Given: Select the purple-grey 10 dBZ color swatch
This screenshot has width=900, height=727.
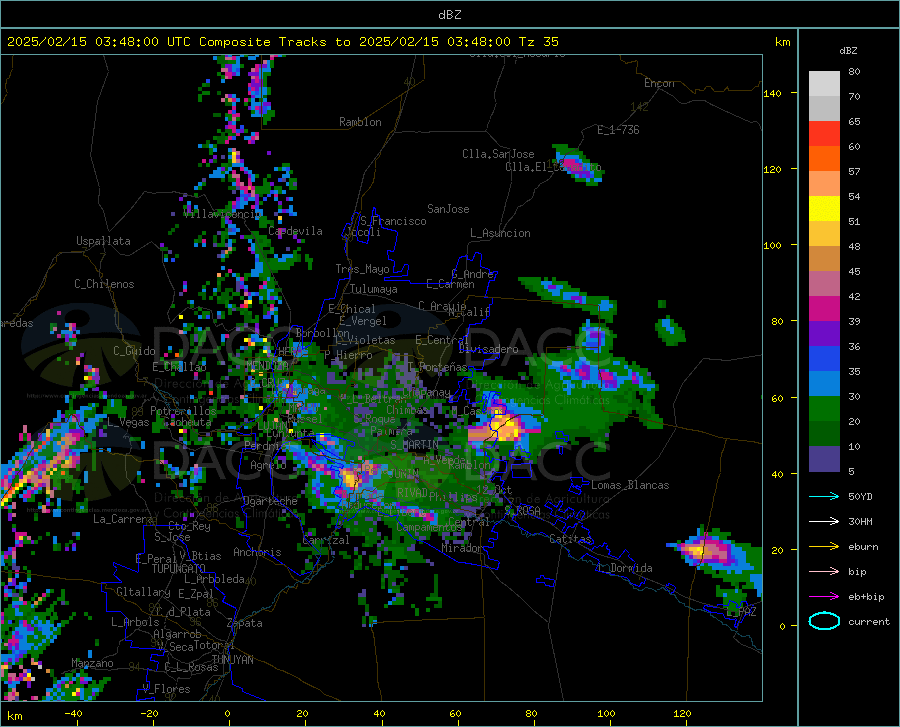Looking at the screenshot, I should pos(824,458).
